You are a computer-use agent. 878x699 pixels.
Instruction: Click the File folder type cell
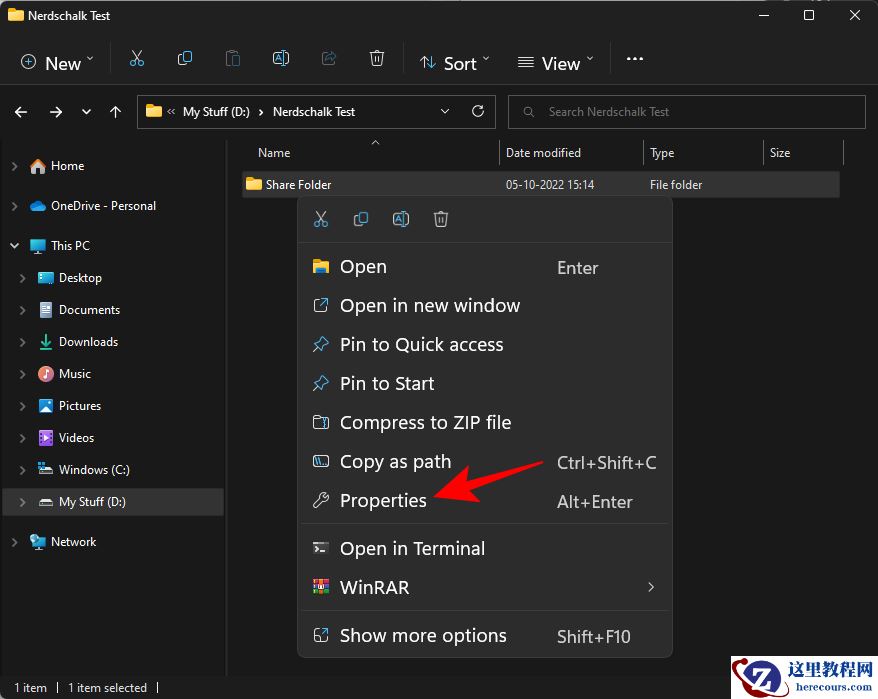676,185
